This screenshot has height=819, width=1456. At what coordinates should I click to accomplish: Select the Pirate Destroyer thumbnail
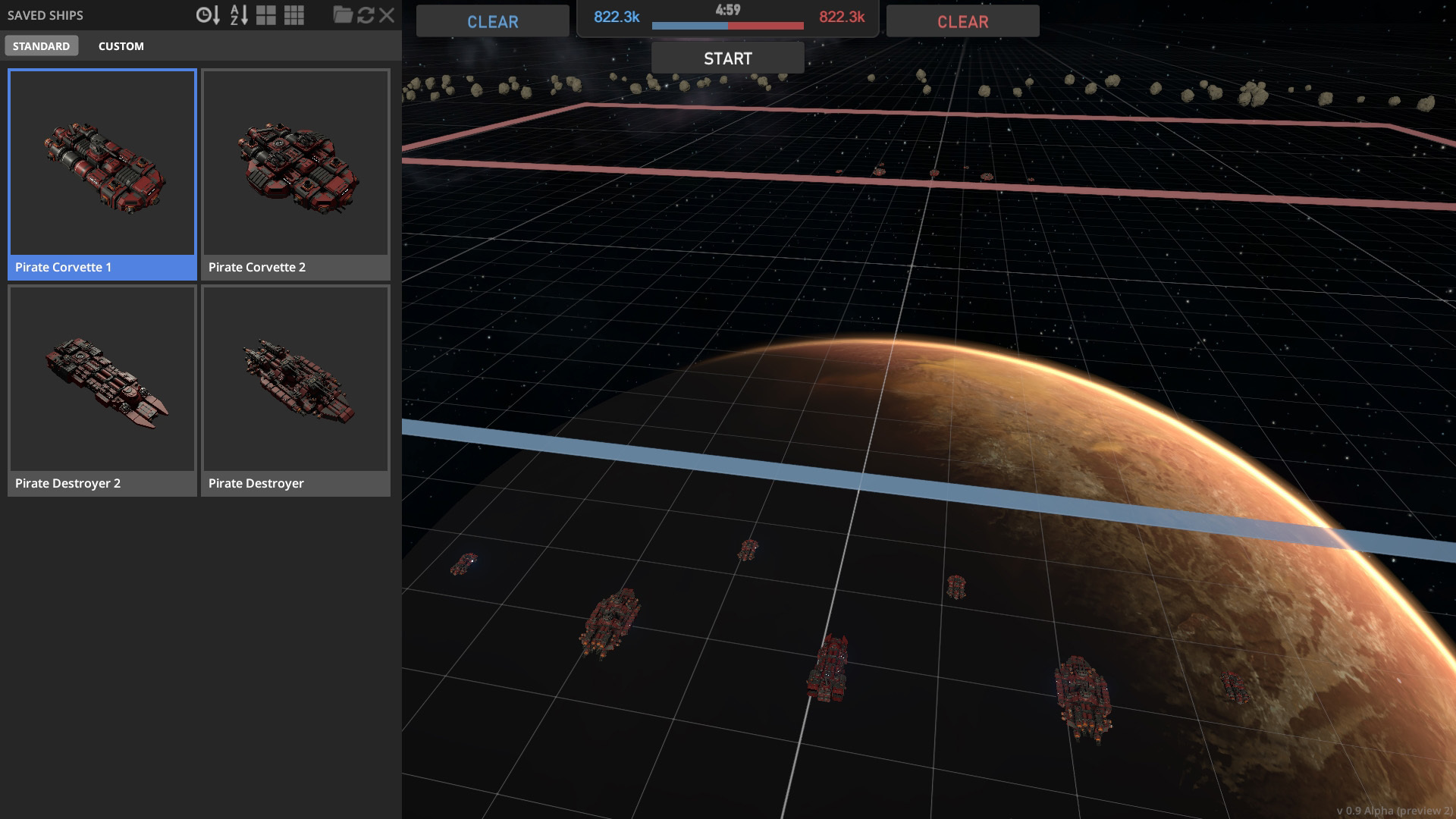pyautogui.click(x=296, y=391)
